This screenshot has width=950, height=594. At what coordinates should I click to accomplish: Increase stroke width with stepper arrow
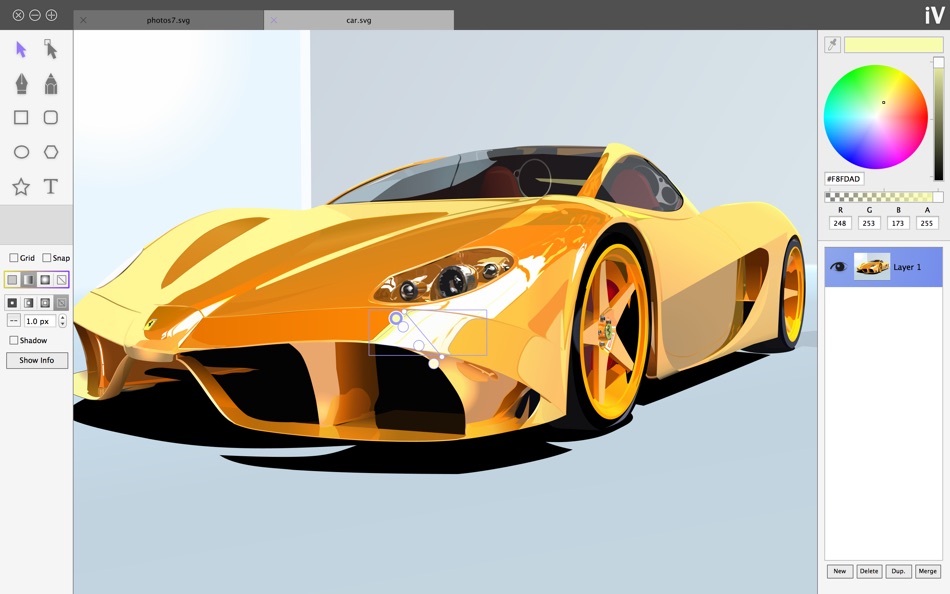pos(62,318)
